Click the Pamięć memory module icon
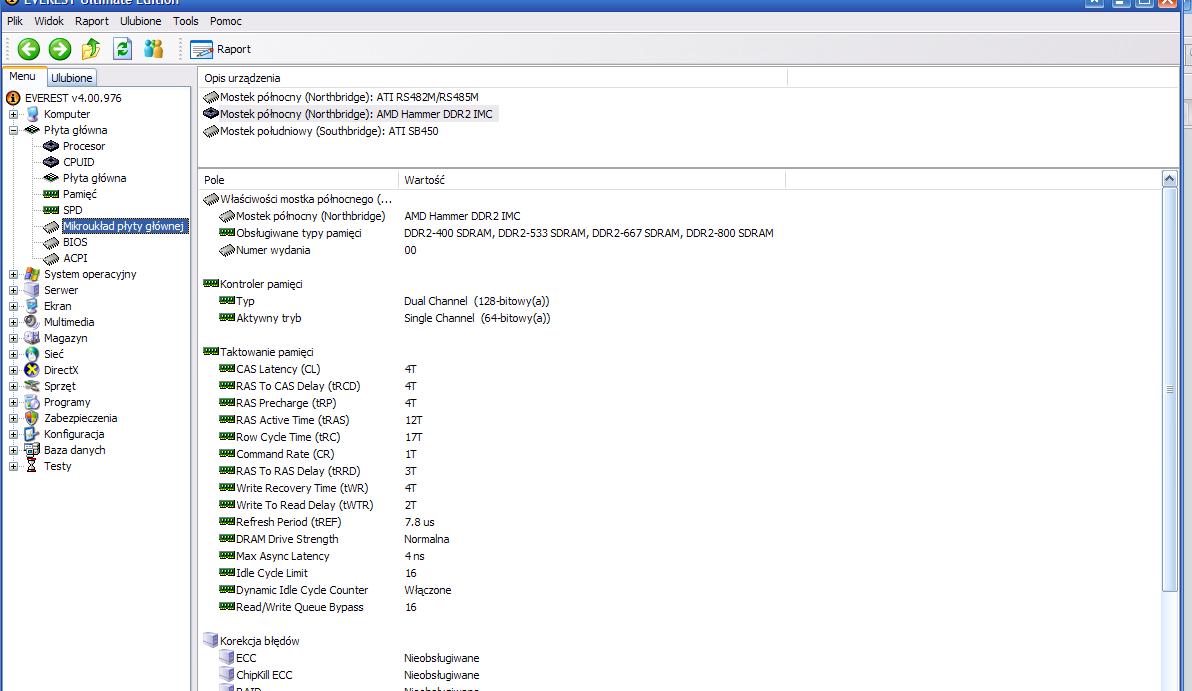The height and width of the screenshot is (691, 1192). coord(51,194)
